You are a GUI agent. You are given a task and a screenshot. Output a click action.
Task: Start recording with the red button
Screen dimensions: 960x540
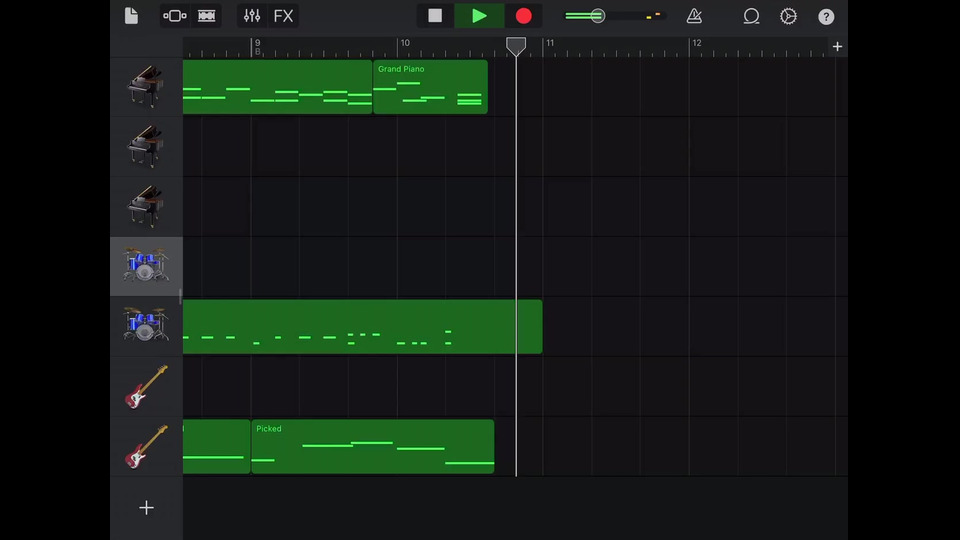(x=523, y=16)
